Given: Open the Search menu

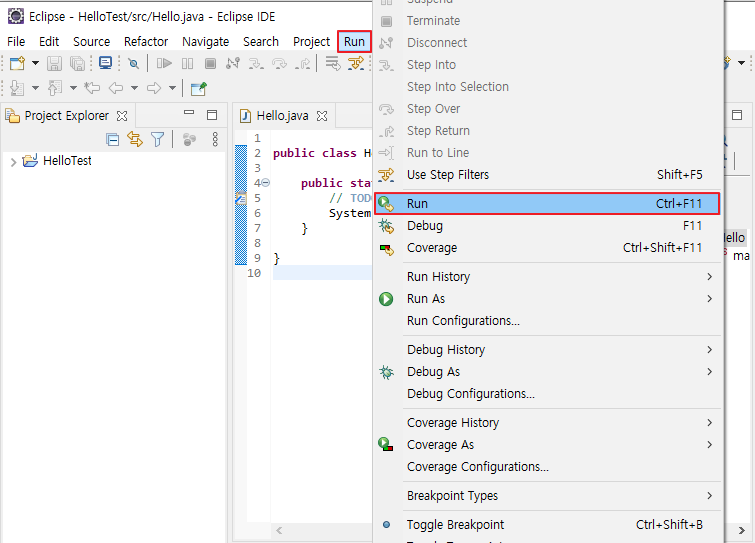Looking at the screenshot, I should 261,42.
